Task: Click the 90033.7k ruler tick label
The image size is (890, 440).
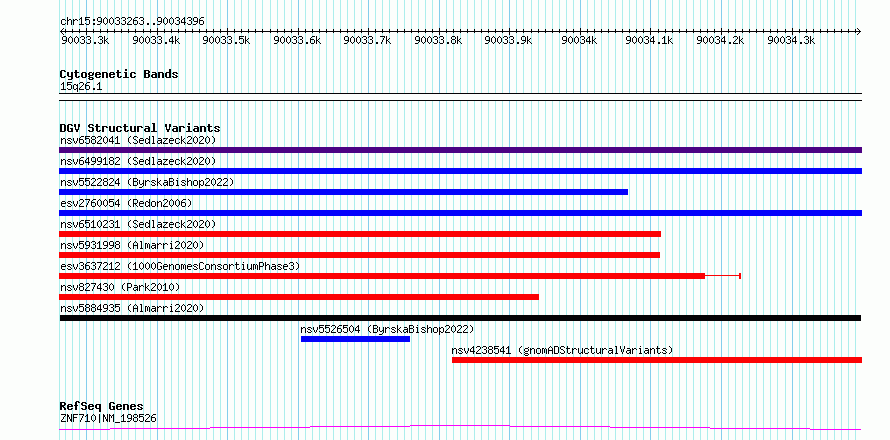Action: click(x=367, y=40)
